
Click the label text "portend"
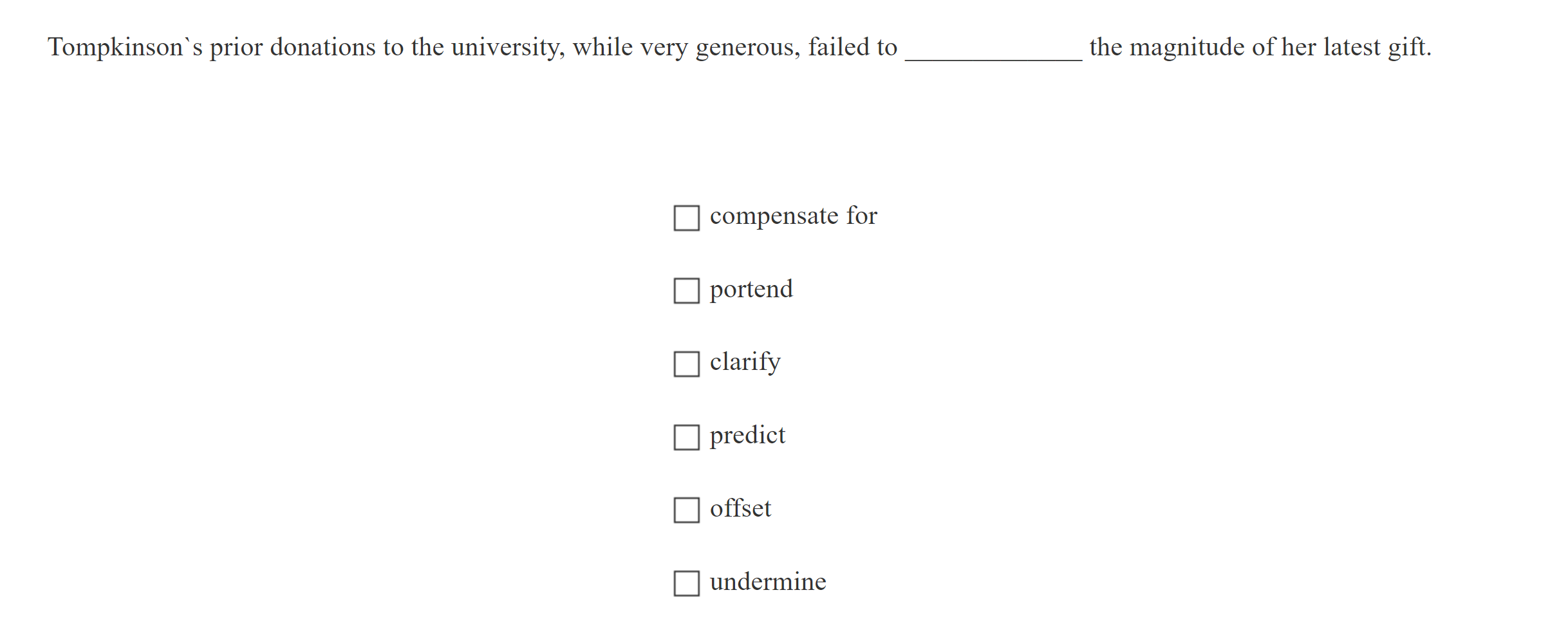(x=751, y=289)
